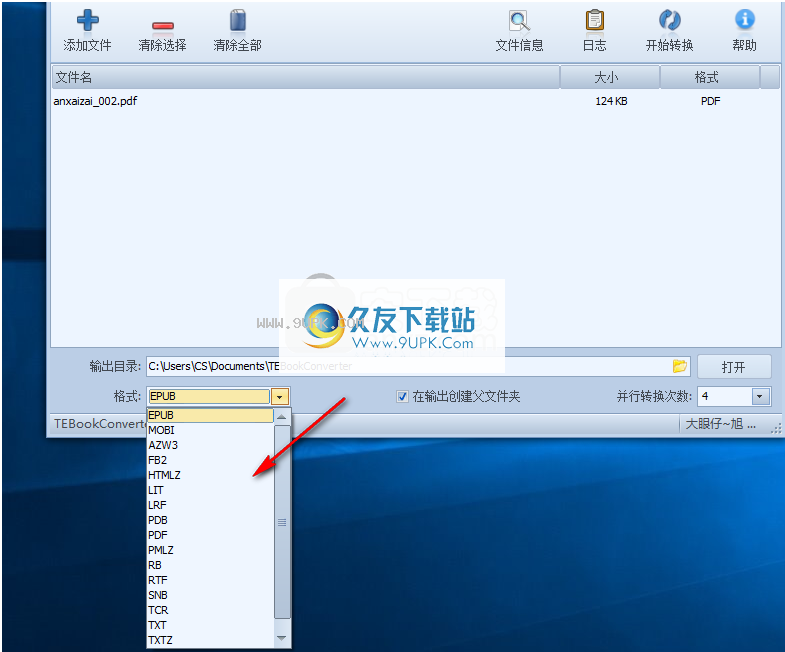Select file anxaizai_002.pdf in the list
Viewport: 785px width, 652px height.
(x=95, y=101)
